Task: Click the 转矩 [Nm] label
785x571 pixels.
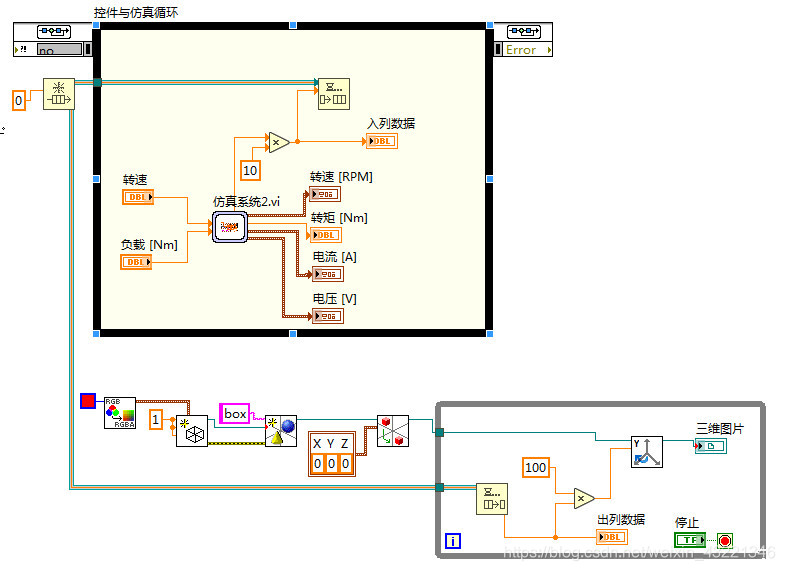Action: point(339,218)
